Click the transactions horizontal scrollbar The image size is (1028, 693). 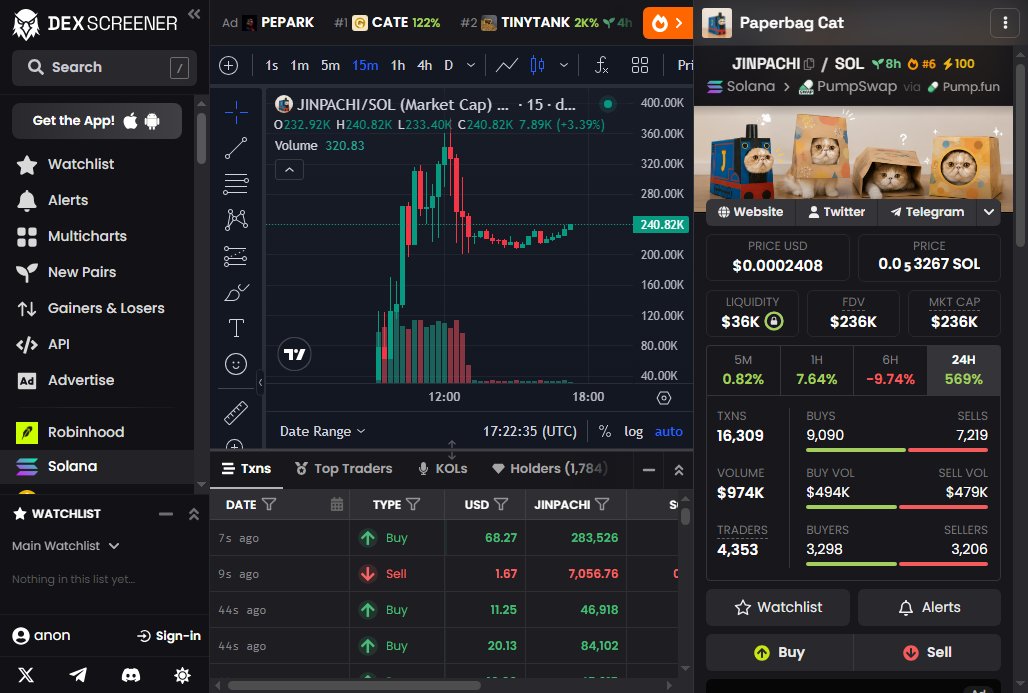pyautogui.click(x=354, y=686)
